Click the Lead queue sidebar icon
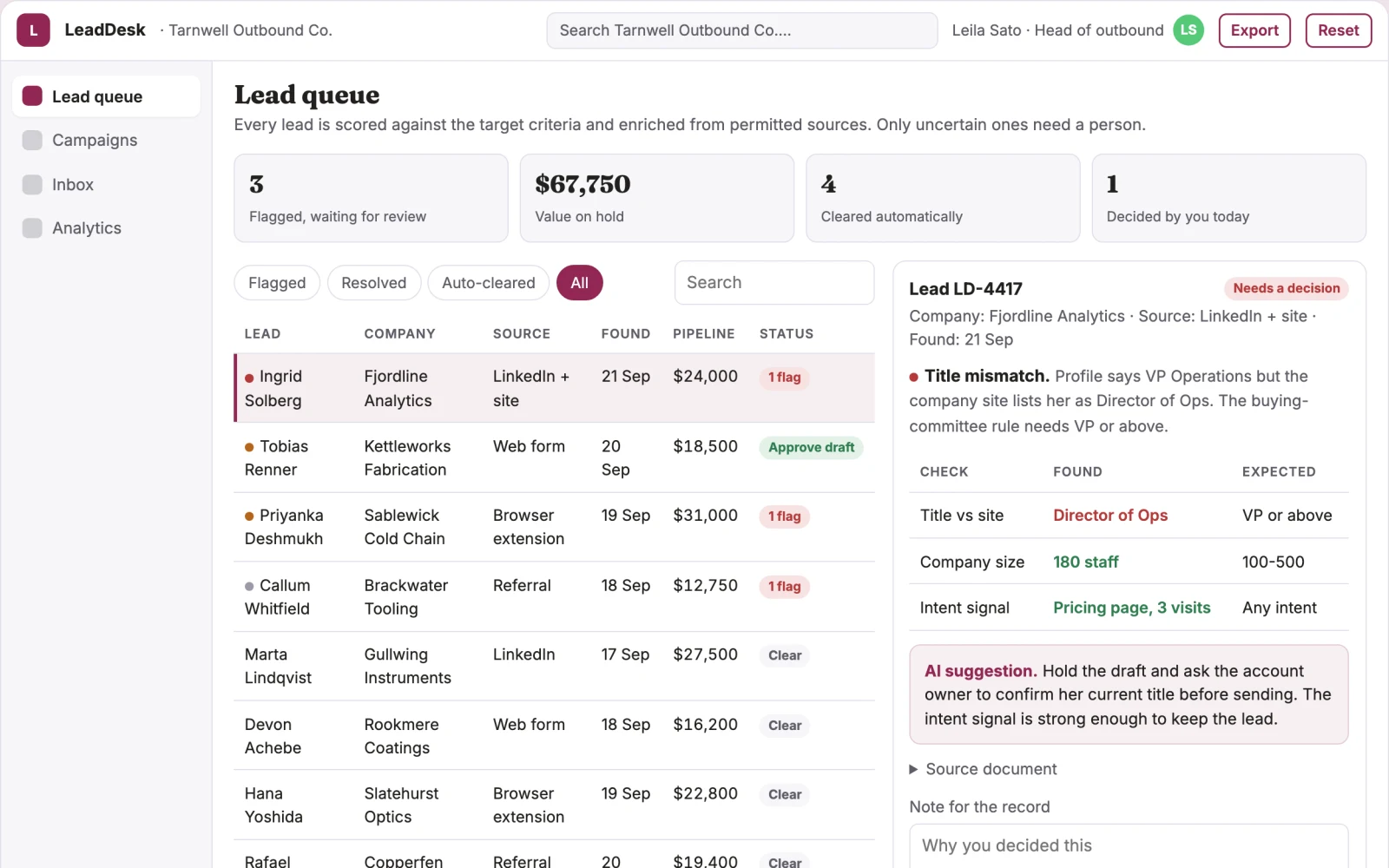 32,96
